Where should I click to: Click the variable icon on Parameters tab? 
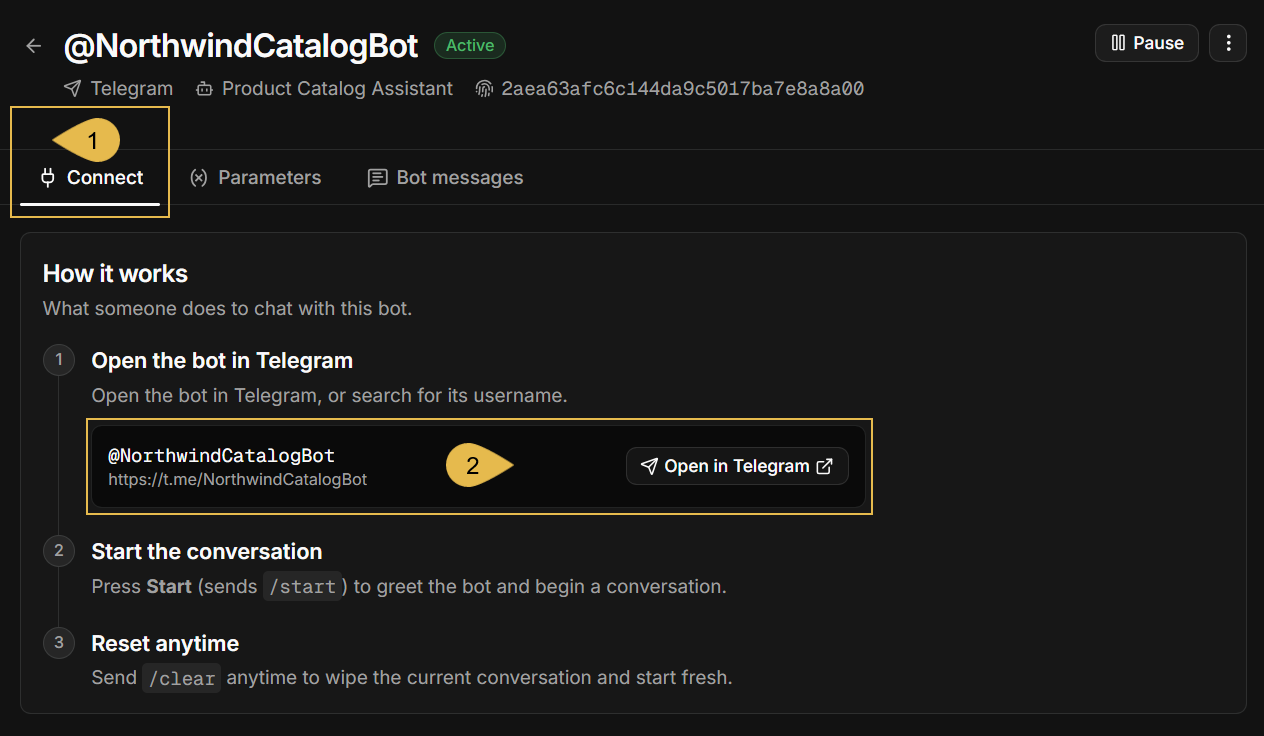coord(199,178)
